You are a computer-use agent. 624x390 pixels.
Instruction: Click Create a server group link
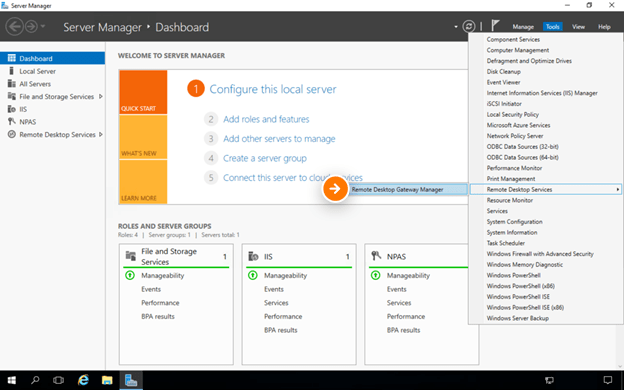point(265,158)
